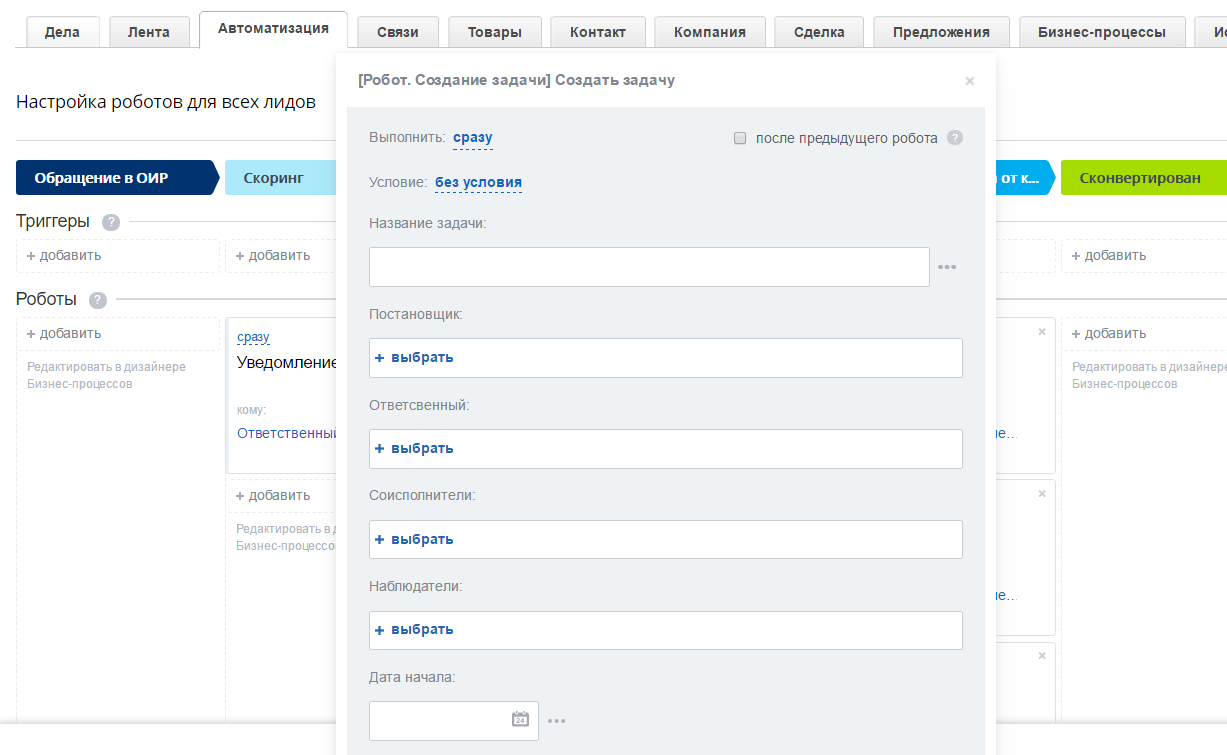The image size is (1227, 755).
Task: Open the help icon beside Роботы heading
Action: point(97,300)
